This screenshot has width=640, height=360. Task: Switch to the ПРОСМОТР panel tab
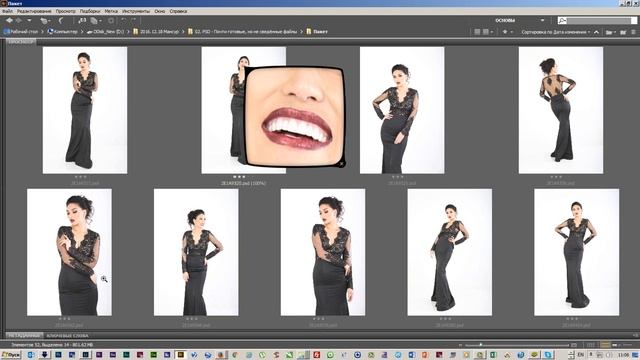point(21,42)
